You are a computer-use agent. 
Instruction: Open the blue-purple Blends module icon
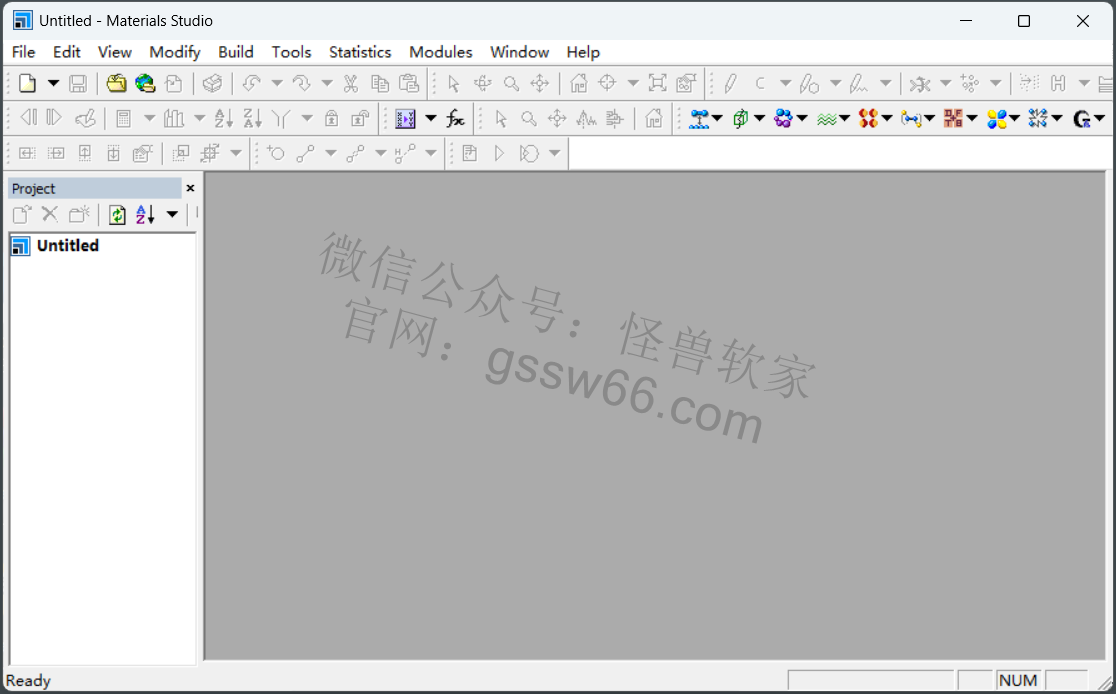click(x=783, y=118)
